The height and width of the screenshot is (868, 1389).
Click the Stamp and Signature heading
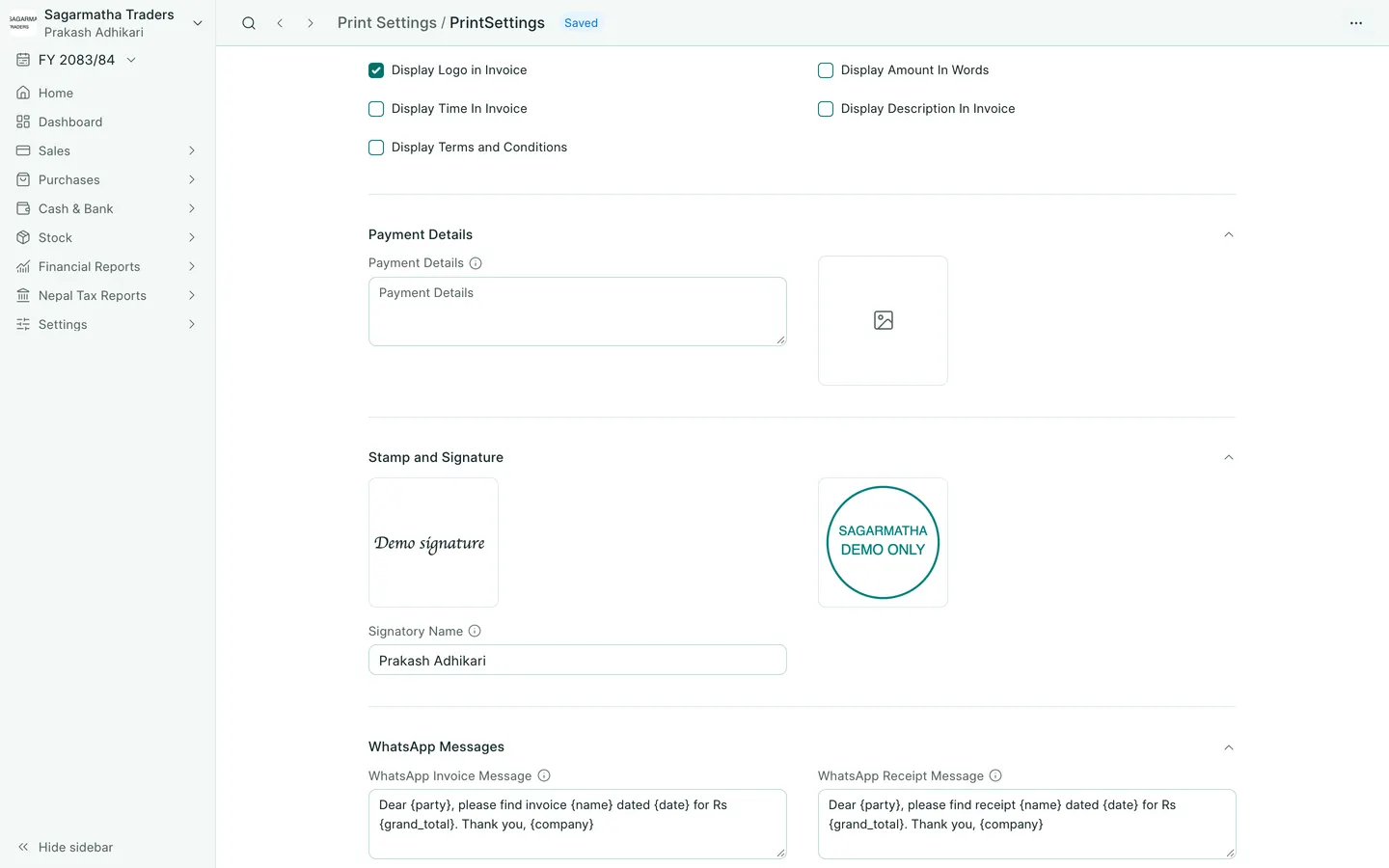436,457
